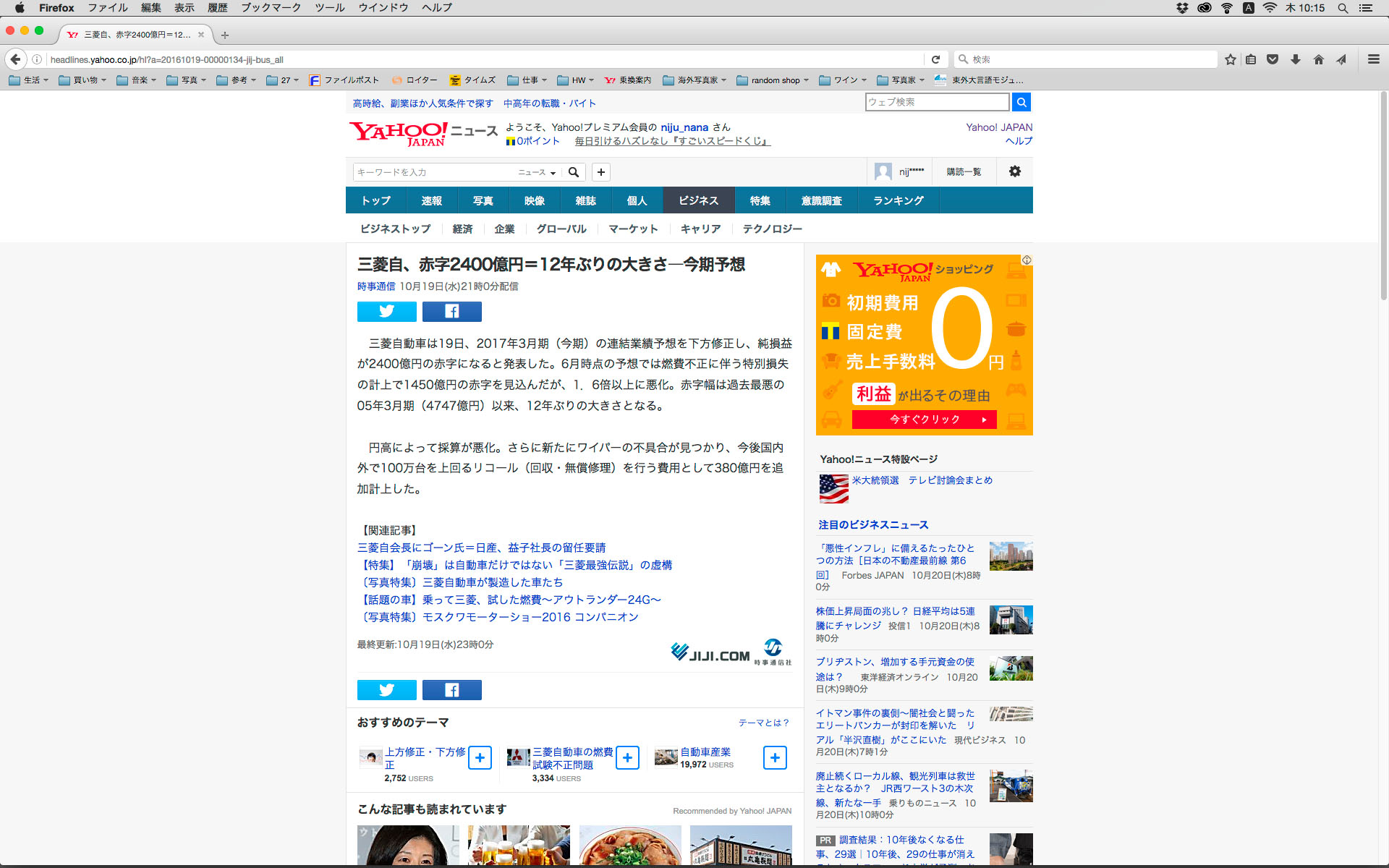Viewport: 1389px width, 868px height.
Task: Open the Yahoo News settings gear
Action: point(1014,171)
